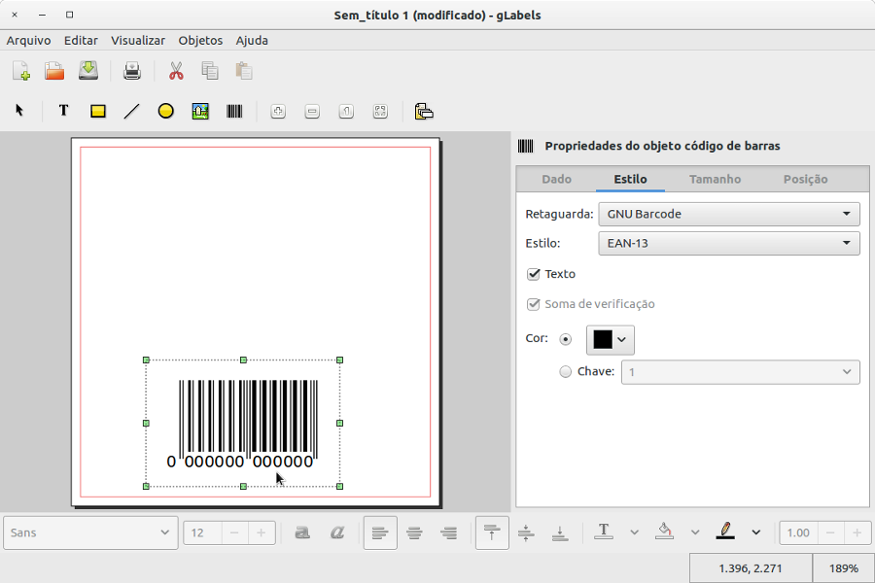Decrease line width with minus button

(830, 533)
